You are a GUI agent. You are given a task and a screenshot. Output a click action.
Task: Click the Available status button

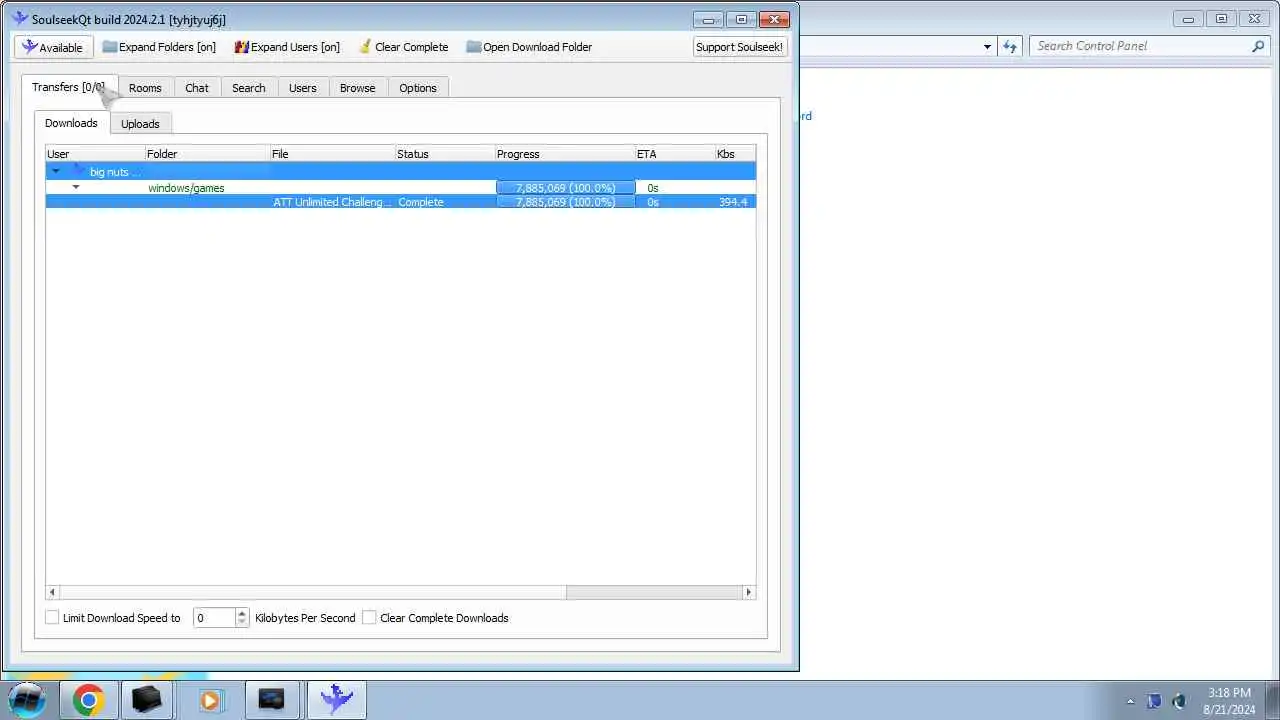54,47
